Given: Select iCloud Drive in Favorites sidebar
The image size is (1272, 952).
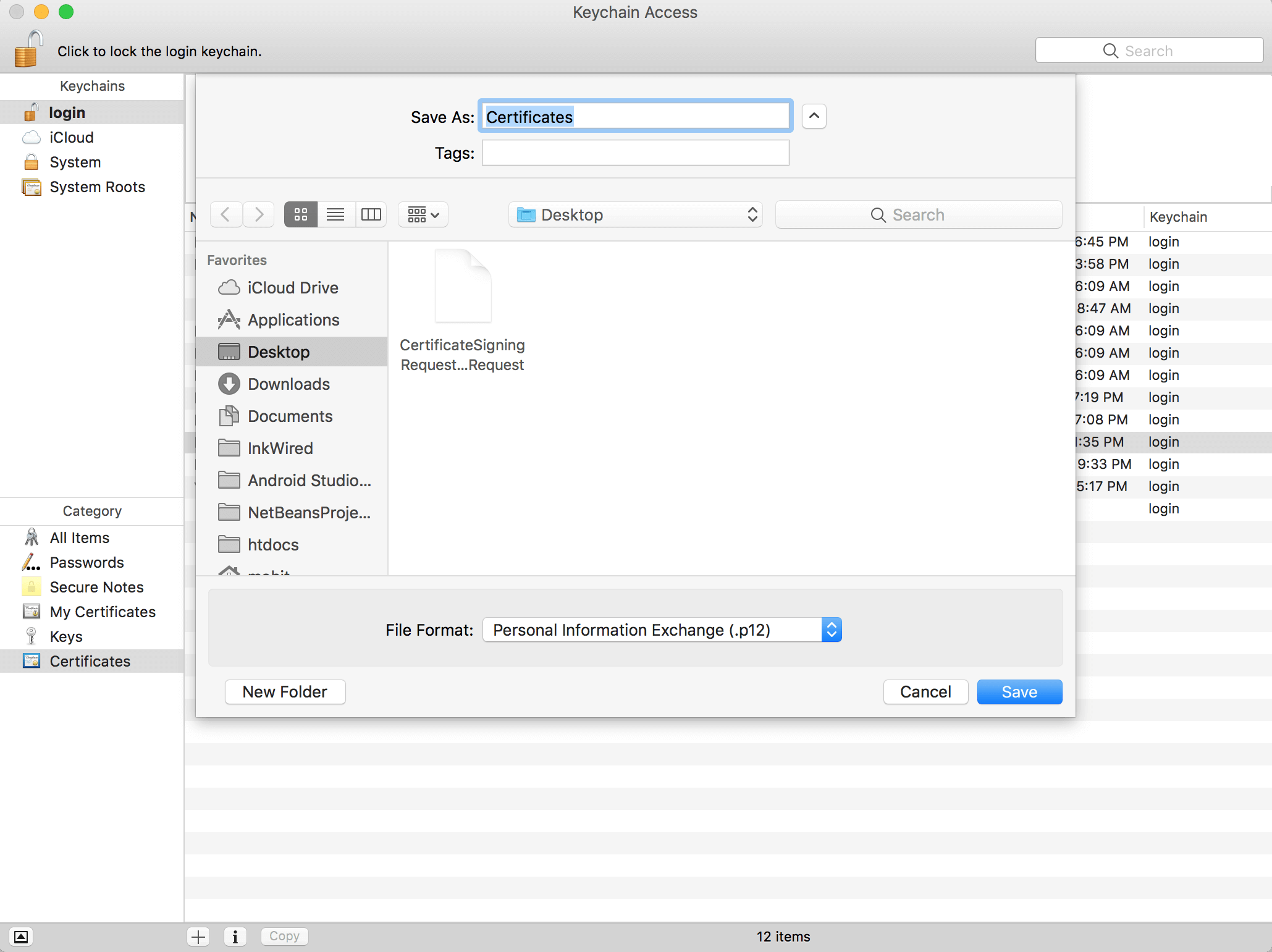Looking at the screenshot, I should (292, 288).
